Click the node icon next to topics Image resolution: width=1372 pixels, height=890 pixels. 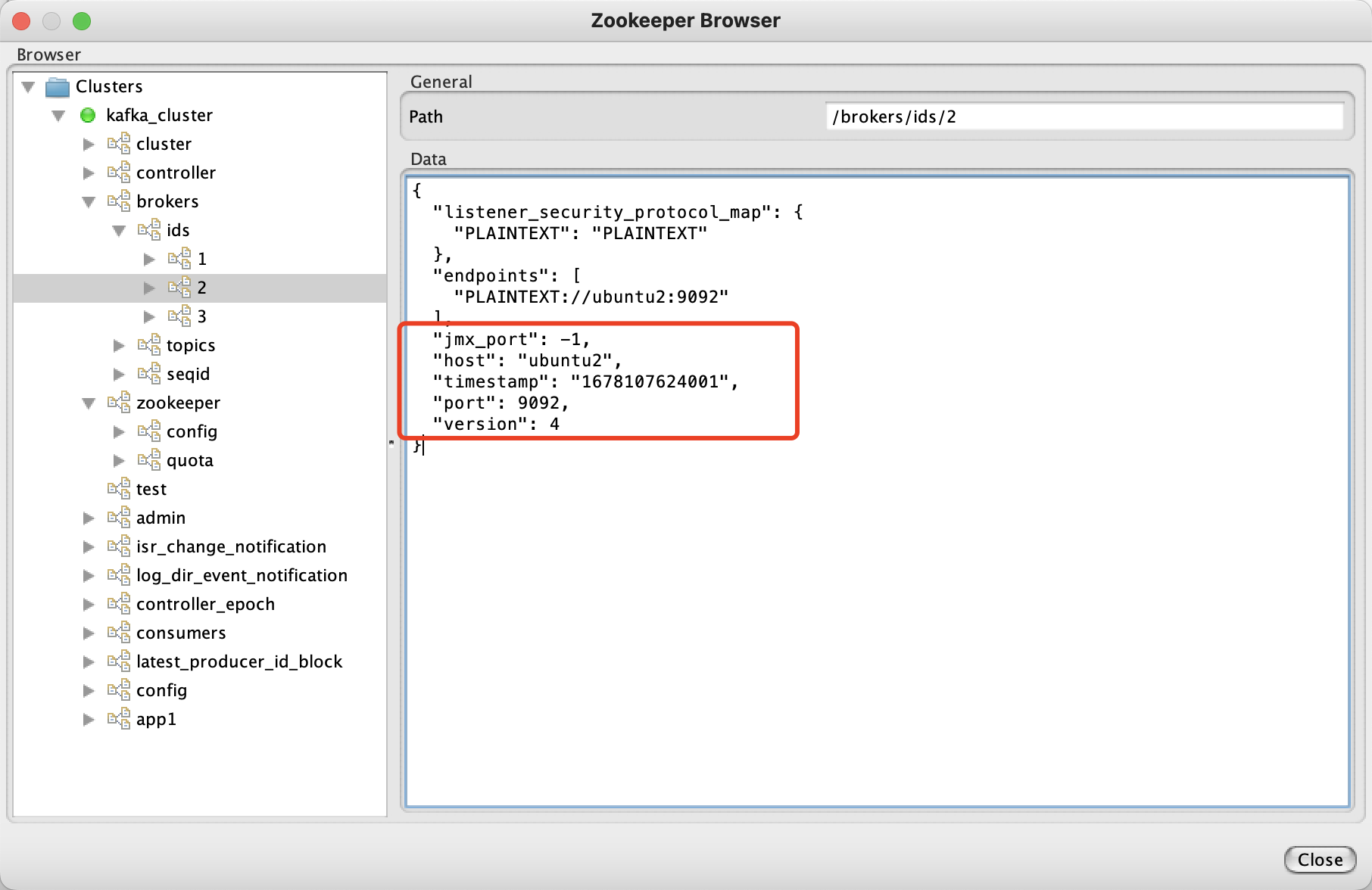pyautogui.click(x=149, y=345)
